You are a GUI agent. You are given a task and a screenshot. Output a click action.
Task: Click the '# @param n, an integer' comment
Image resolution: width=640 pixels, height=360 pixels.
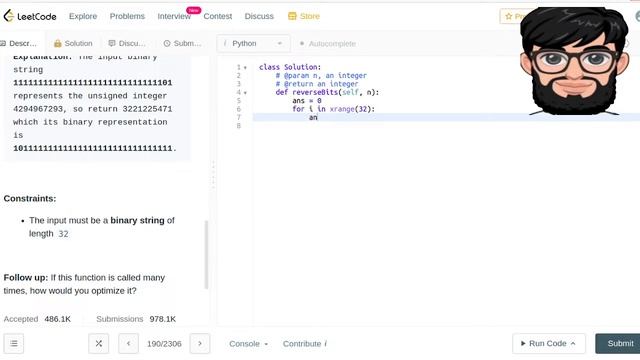pyautogui.click(x=321, y=76)
